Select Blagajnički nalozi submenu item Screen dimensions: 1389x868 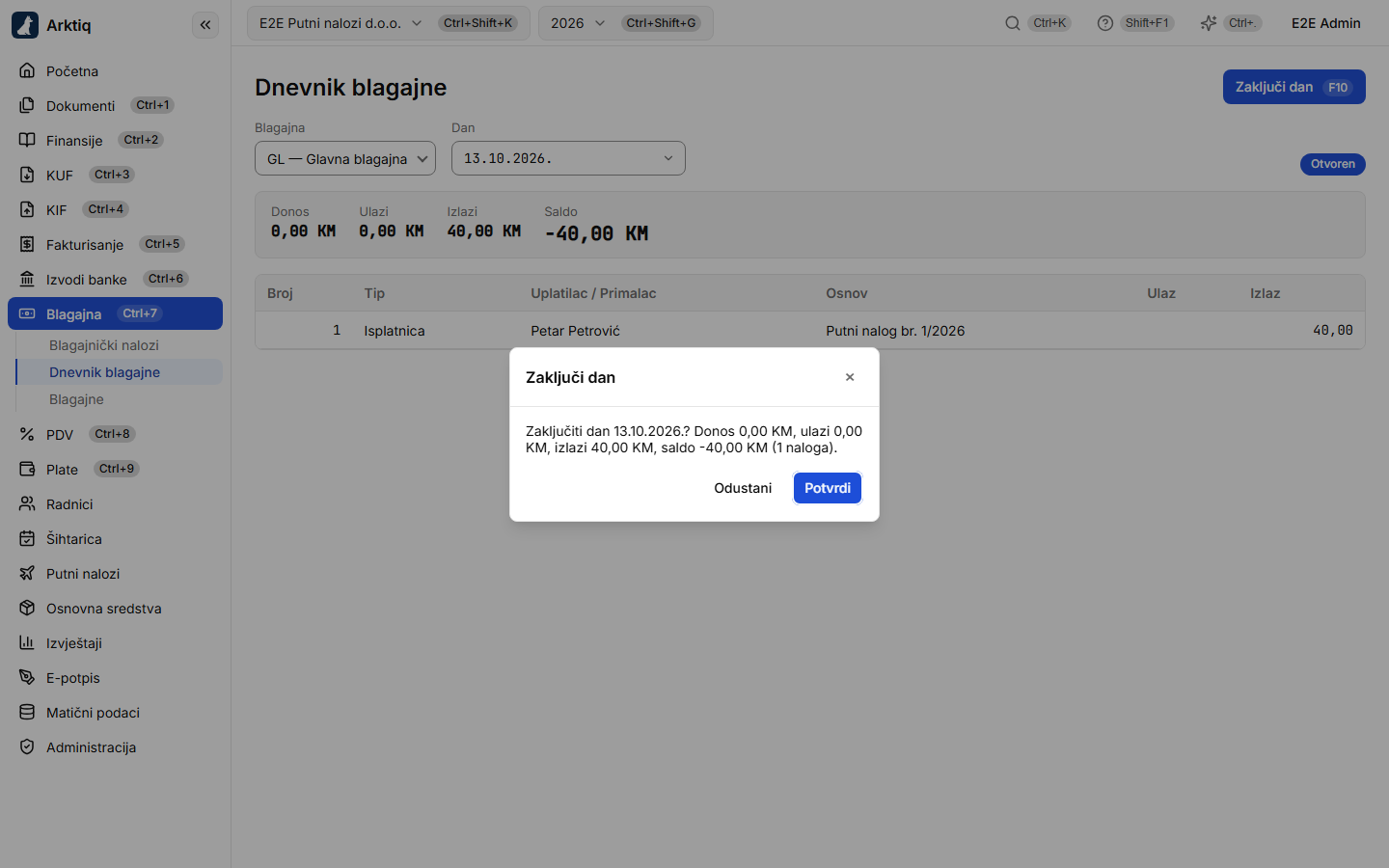click(104, 345)
